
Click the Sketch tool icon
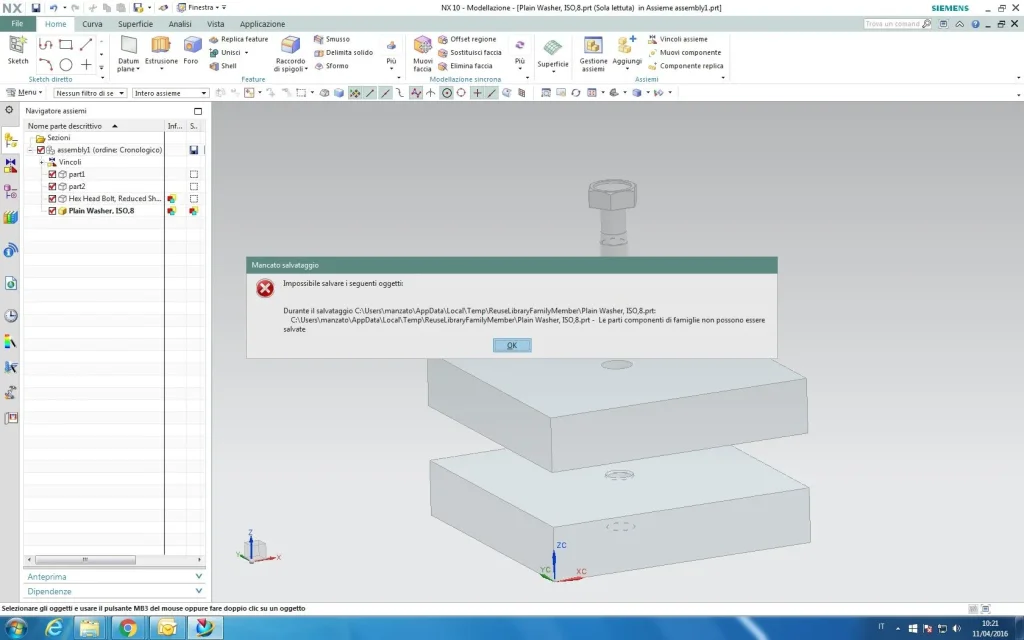[18, 46]
